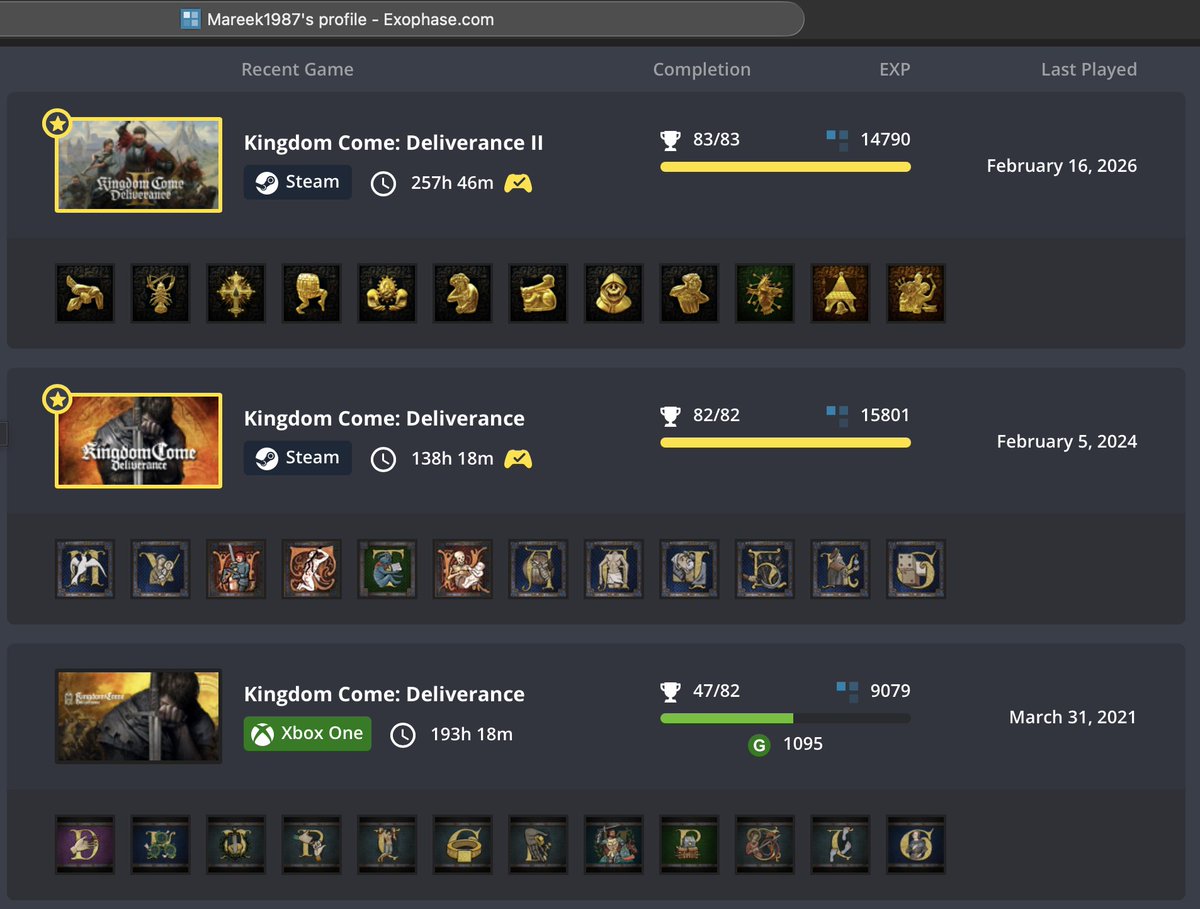Select the golden ring letter G achievement

pyautogui.click(x=462, y=845)
